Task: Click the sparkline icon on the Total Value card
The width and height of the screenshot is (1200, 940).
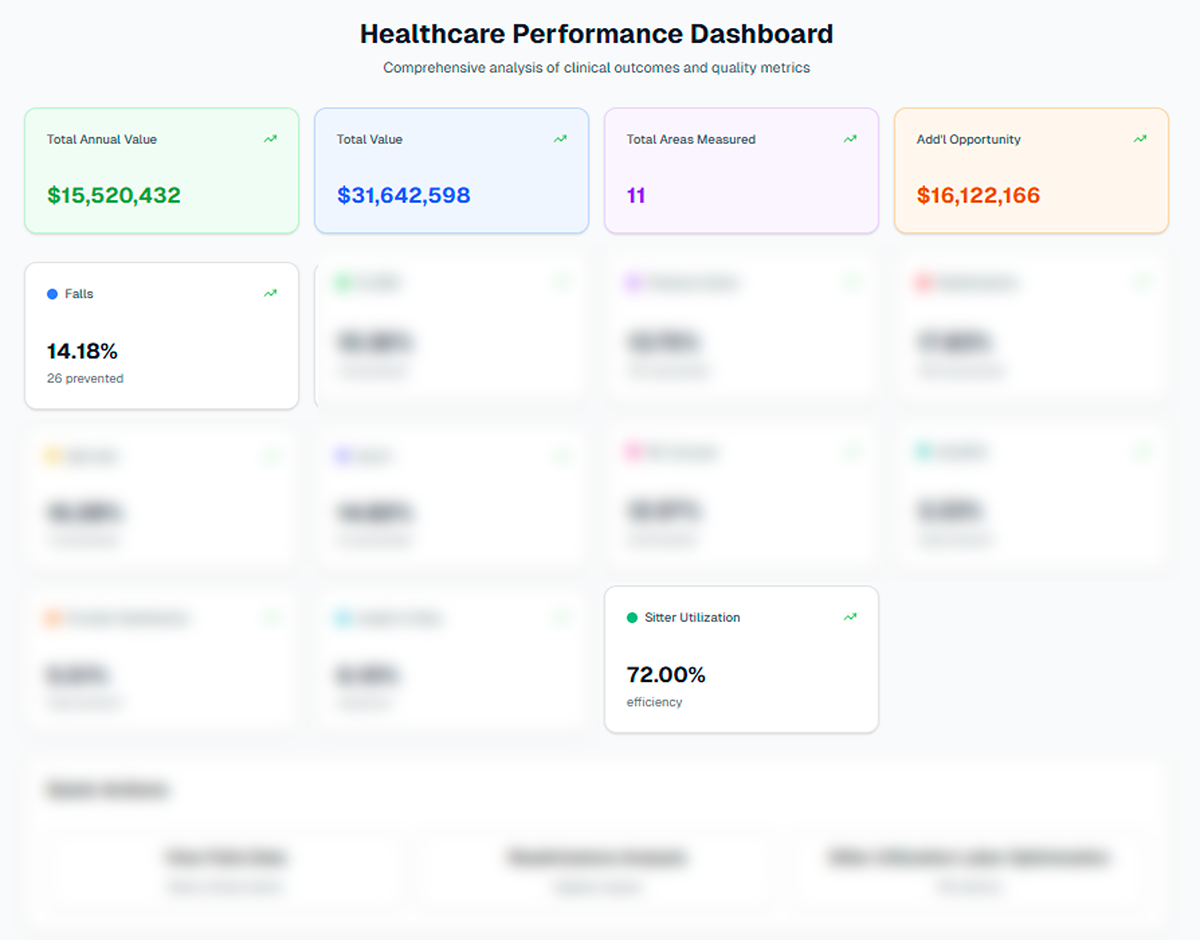Action: click(559, 139)
